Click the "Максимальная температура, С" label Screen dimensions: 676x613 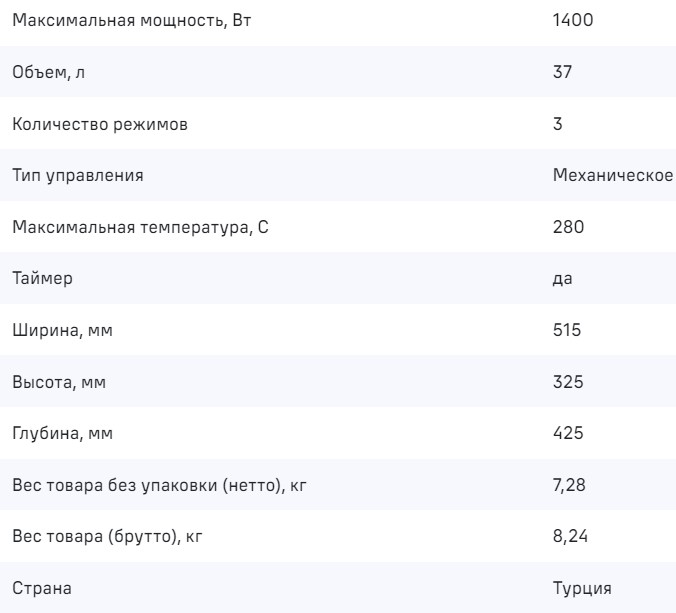click(x=141, y=227)
